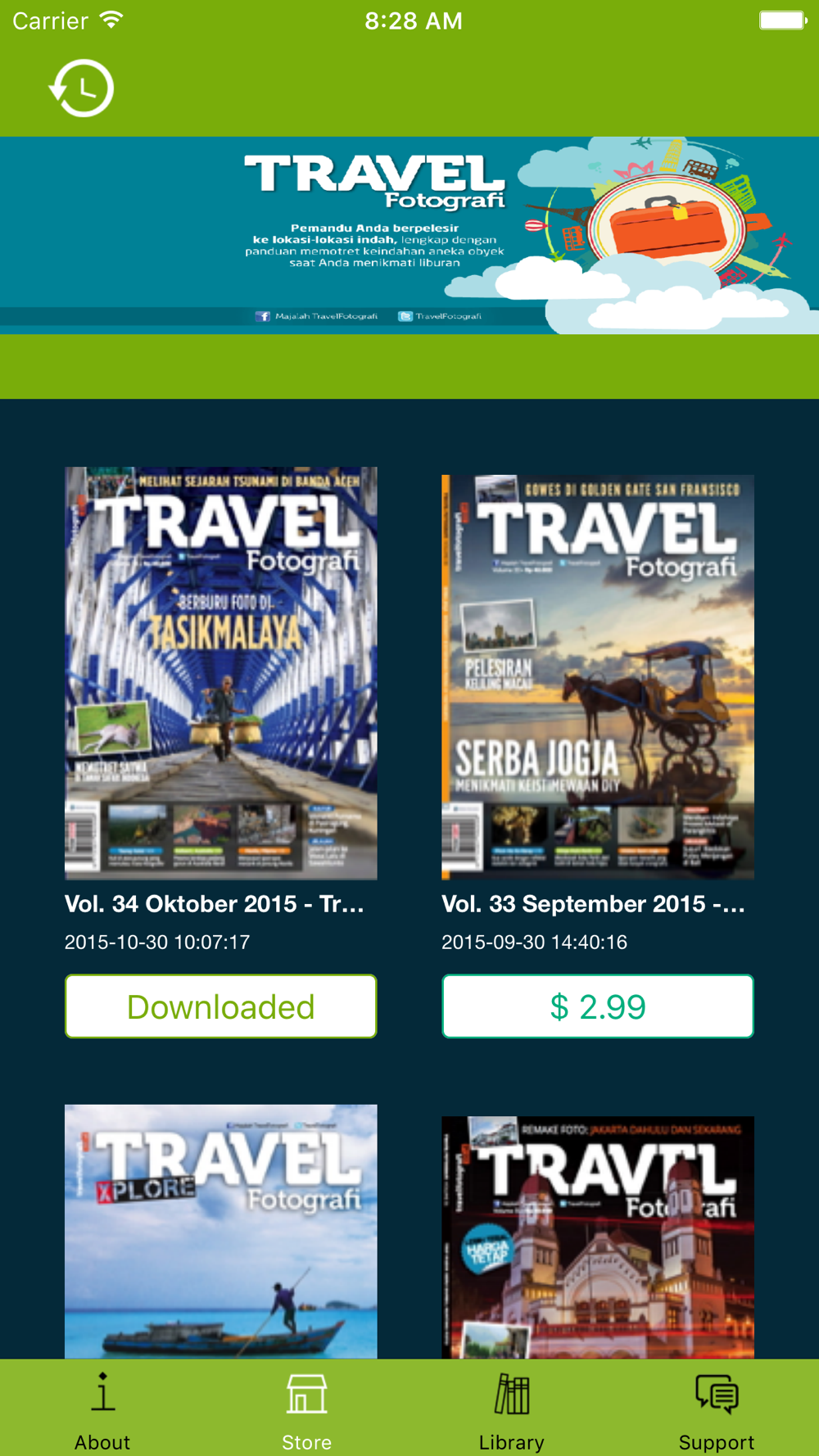Open the Remake Foto Jakarta cover
The width and height of the screenshot is (819, 1456).
(x=598, y=1237)
